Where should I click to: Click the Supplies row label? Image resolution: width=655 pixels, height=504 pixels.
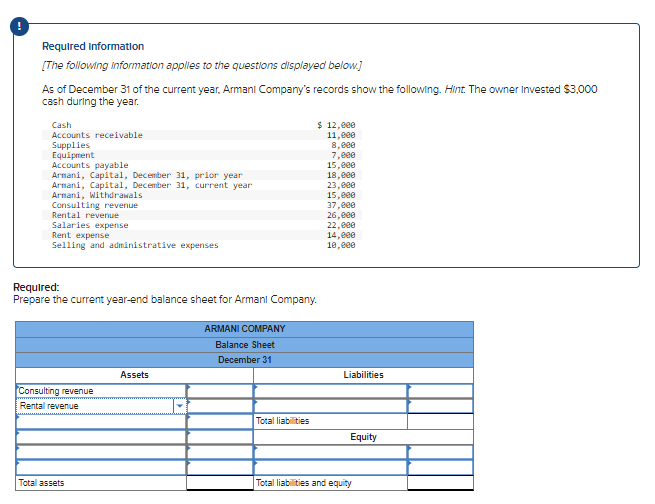71,145
